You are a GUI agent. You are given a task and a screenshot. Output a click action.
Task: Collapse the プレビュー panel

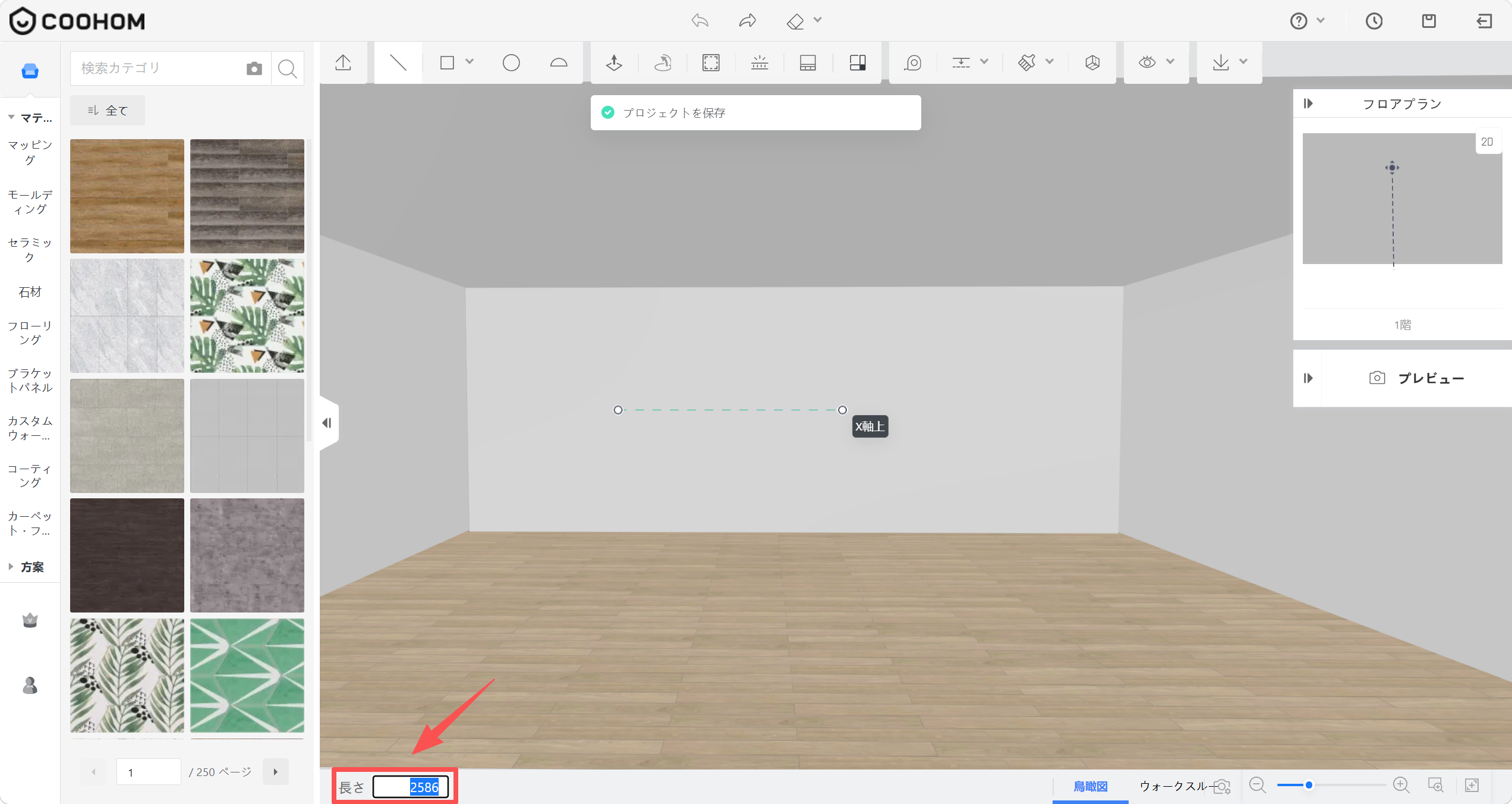[1308, 378]
